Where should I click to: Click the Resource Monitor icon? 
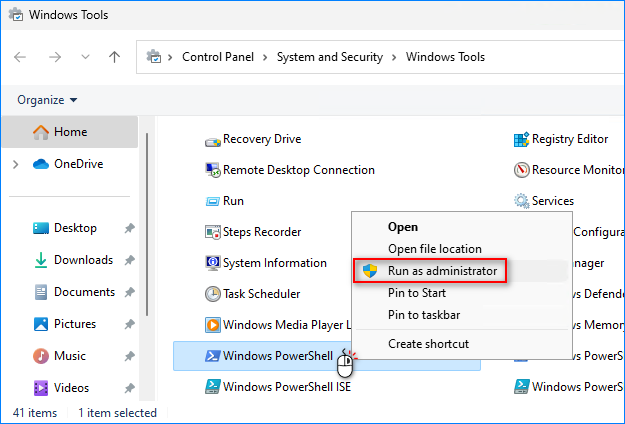[521, 170]
